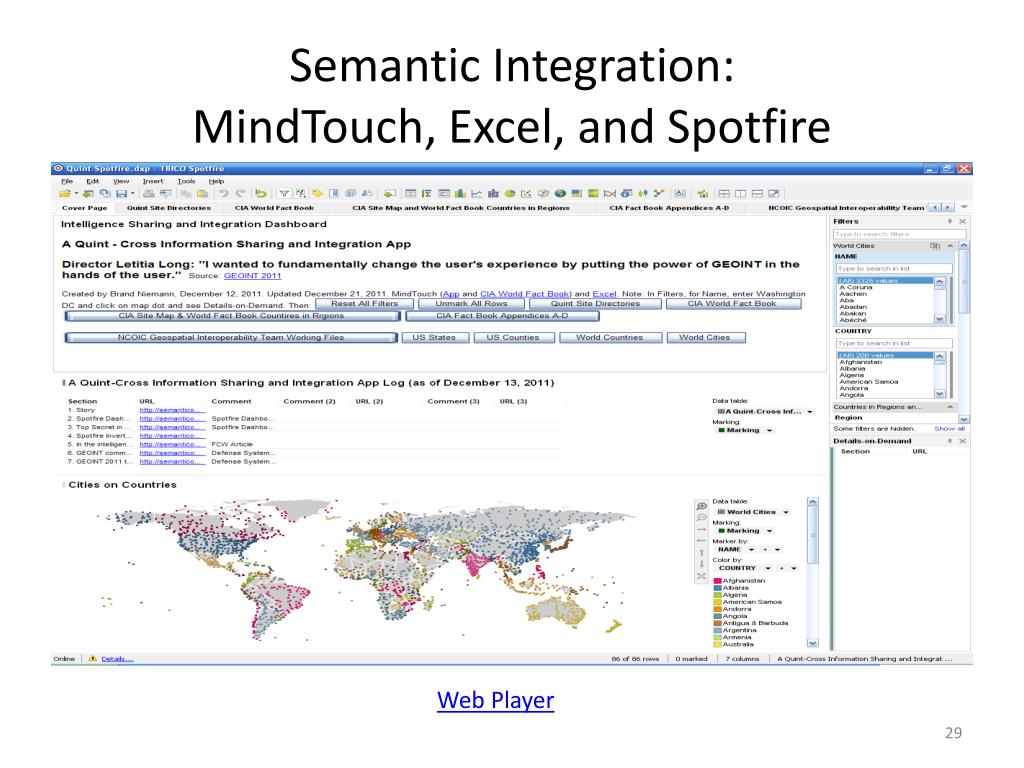The width and height of the screenshot is (1024, 768).
Task: Open the Tools menu
Action: pos(186,181)
